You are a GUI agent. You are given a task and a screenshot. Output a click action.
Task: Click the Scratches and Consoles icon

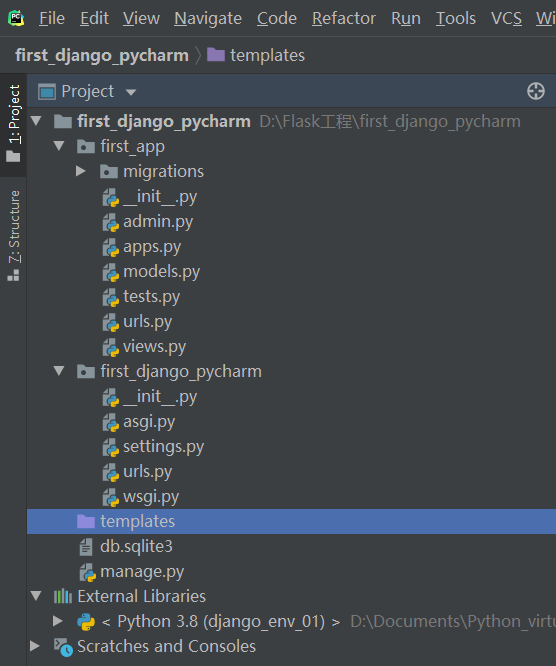(x=63, y=647)
